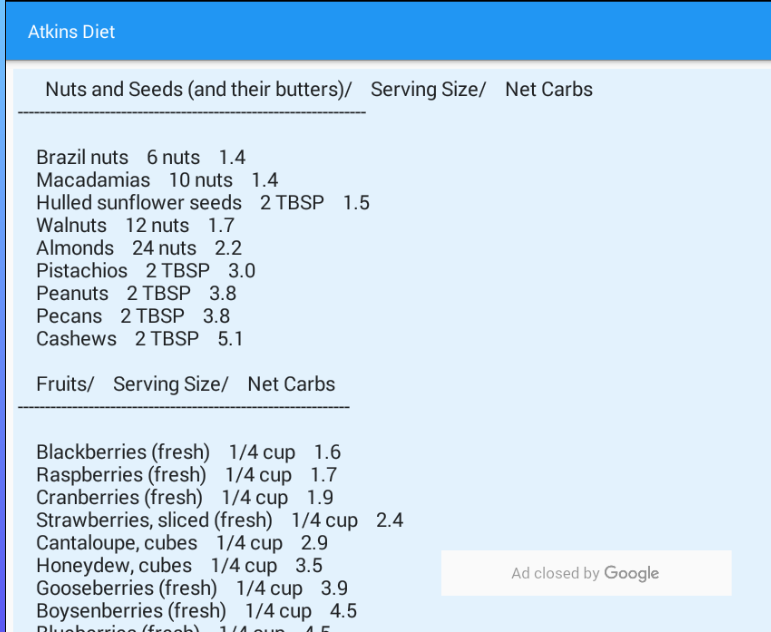Select the Brazil nuts row
This screenshot has width=771, height=632.
(141, 157)
